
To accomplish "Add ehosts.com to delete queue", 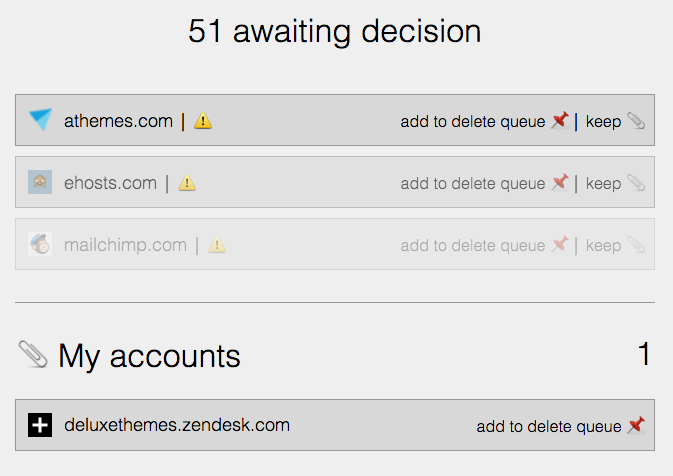I will [473, 184].
